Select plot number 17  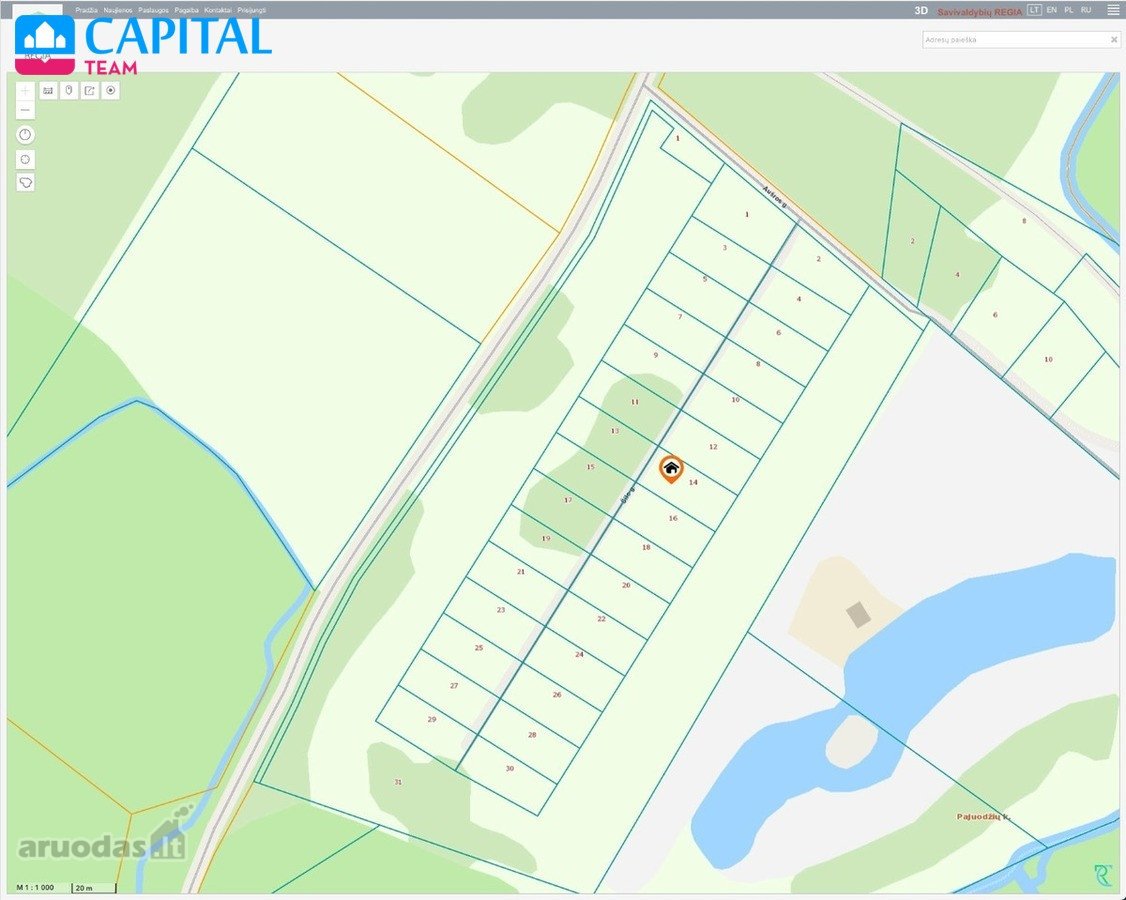[568, 501]
